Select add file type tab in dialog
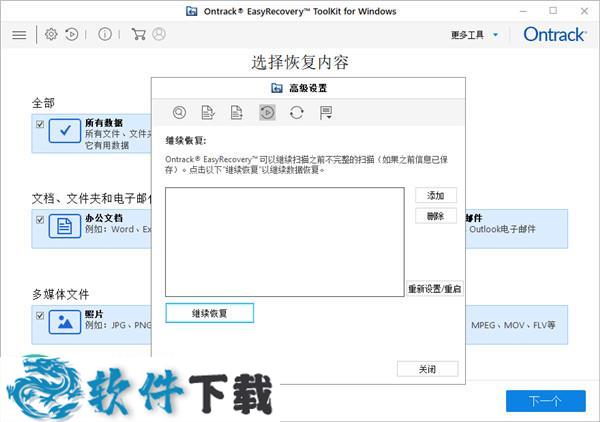600x422 pixels. pyautogui.click(x=236, y=112)
